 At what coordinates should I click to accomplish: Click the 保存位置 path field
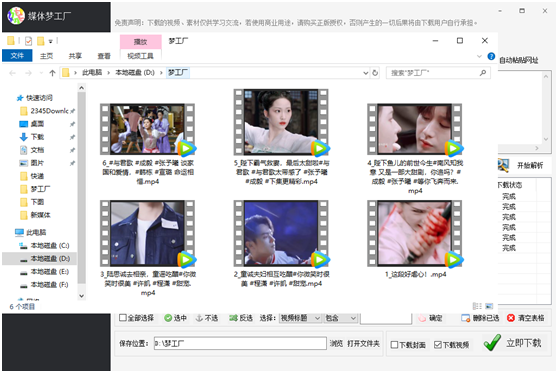pyautogui.click(x=240, y=343)
